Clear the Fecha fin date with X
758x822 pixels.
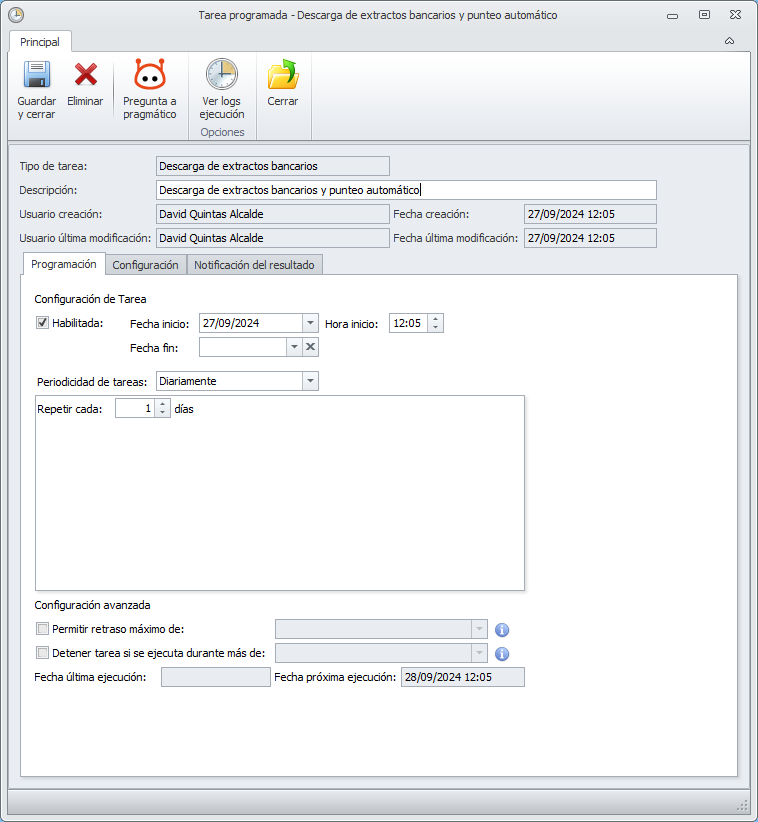pyautogui.click(x=310, y=347)
